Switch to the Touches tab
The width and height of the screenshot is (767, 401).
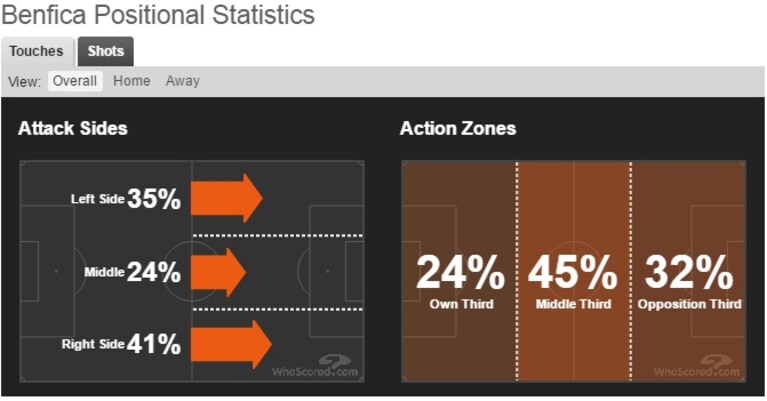[x=37, y=51]
